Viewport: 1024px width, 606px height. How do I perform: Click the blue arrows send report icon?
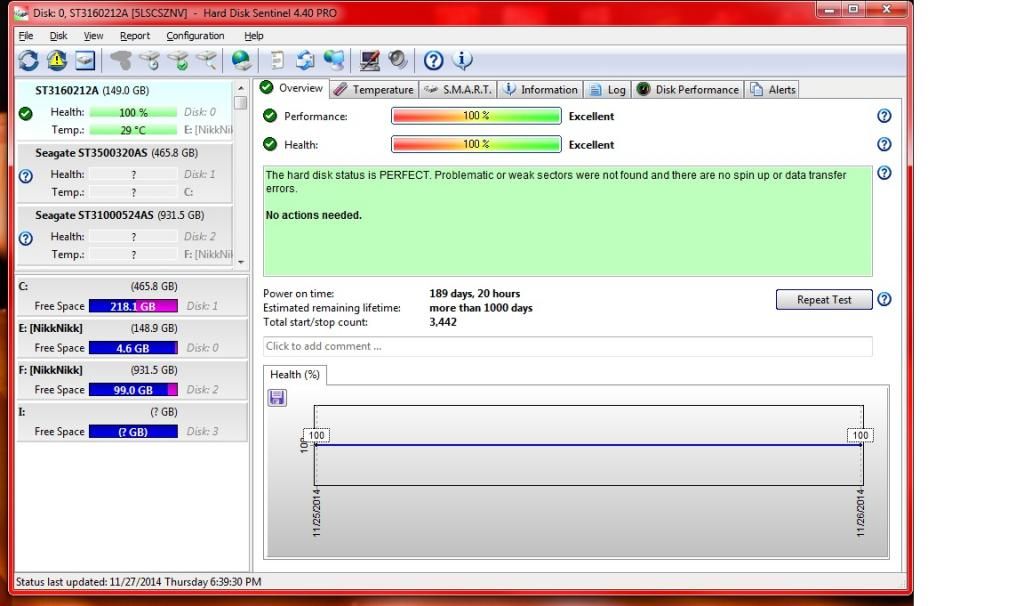pyautogui.click(x=305, y=61)
